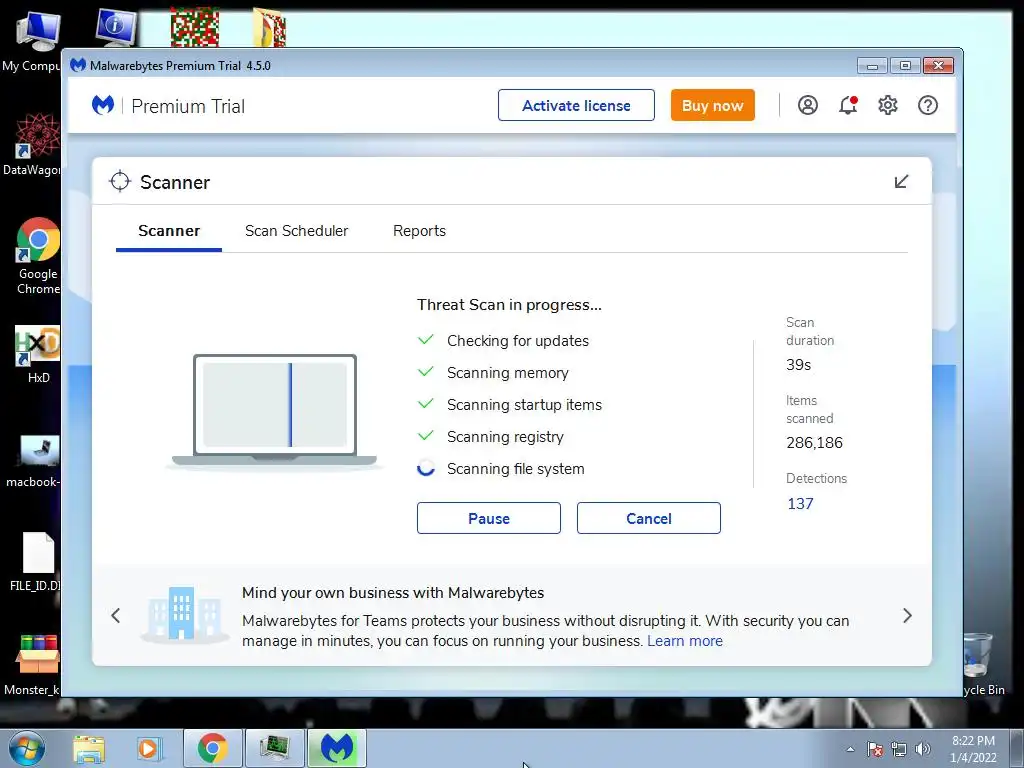Open media player from taskbar
The image size is (1024, 768).
point(148,748)
